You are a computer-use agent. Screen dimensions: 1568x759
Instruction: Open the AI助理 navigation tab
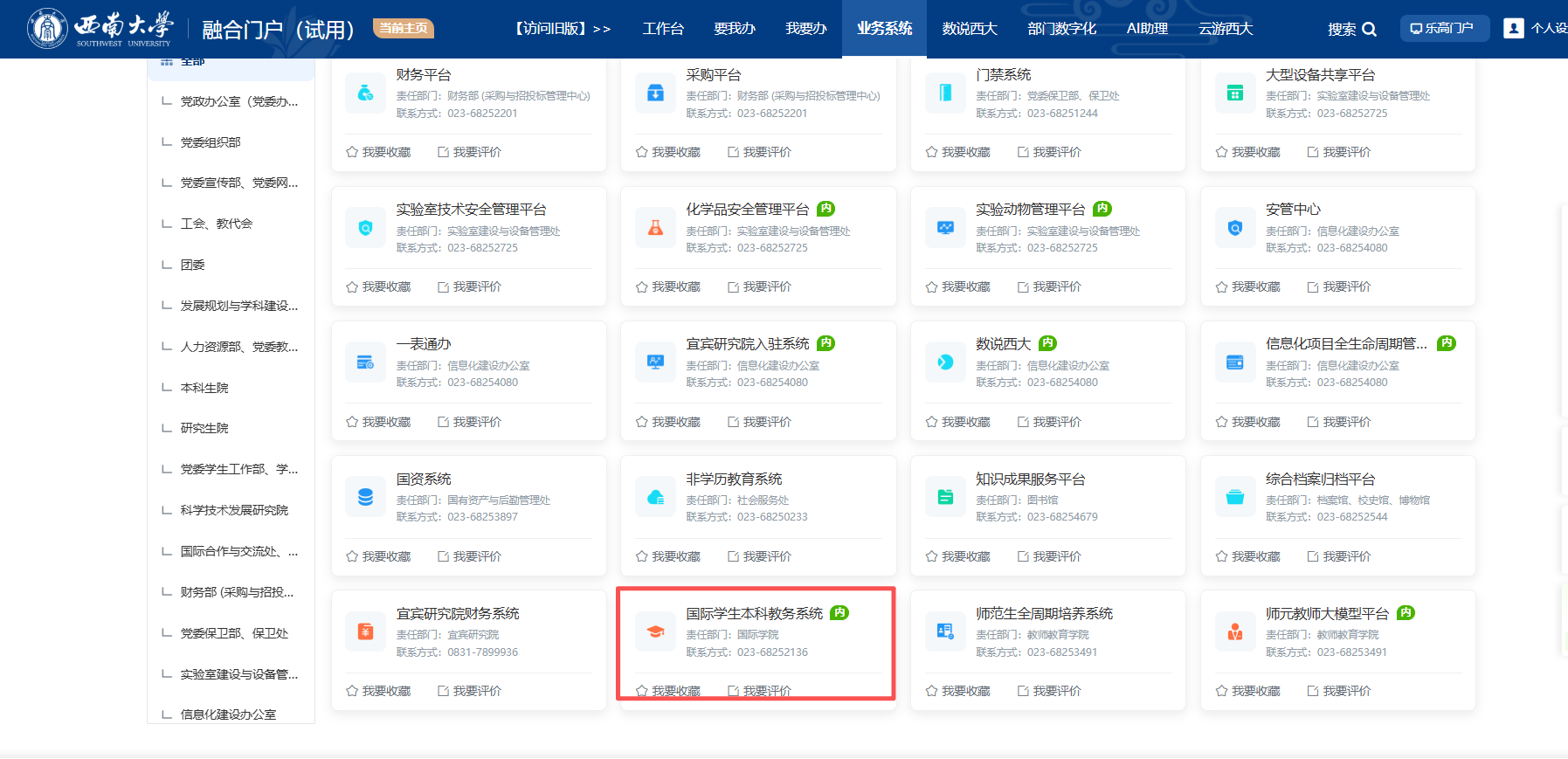pos(1147,29)
